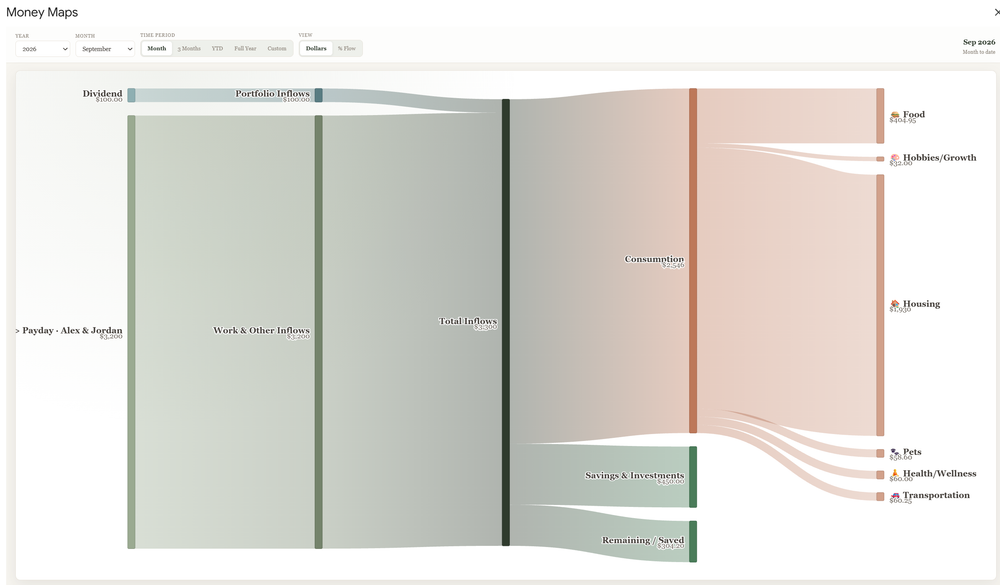Image resolution: width=1000 pixels, height=585 pixels.
Task: Click the dark Total Inflows node bar
Action: click(506, 322)
